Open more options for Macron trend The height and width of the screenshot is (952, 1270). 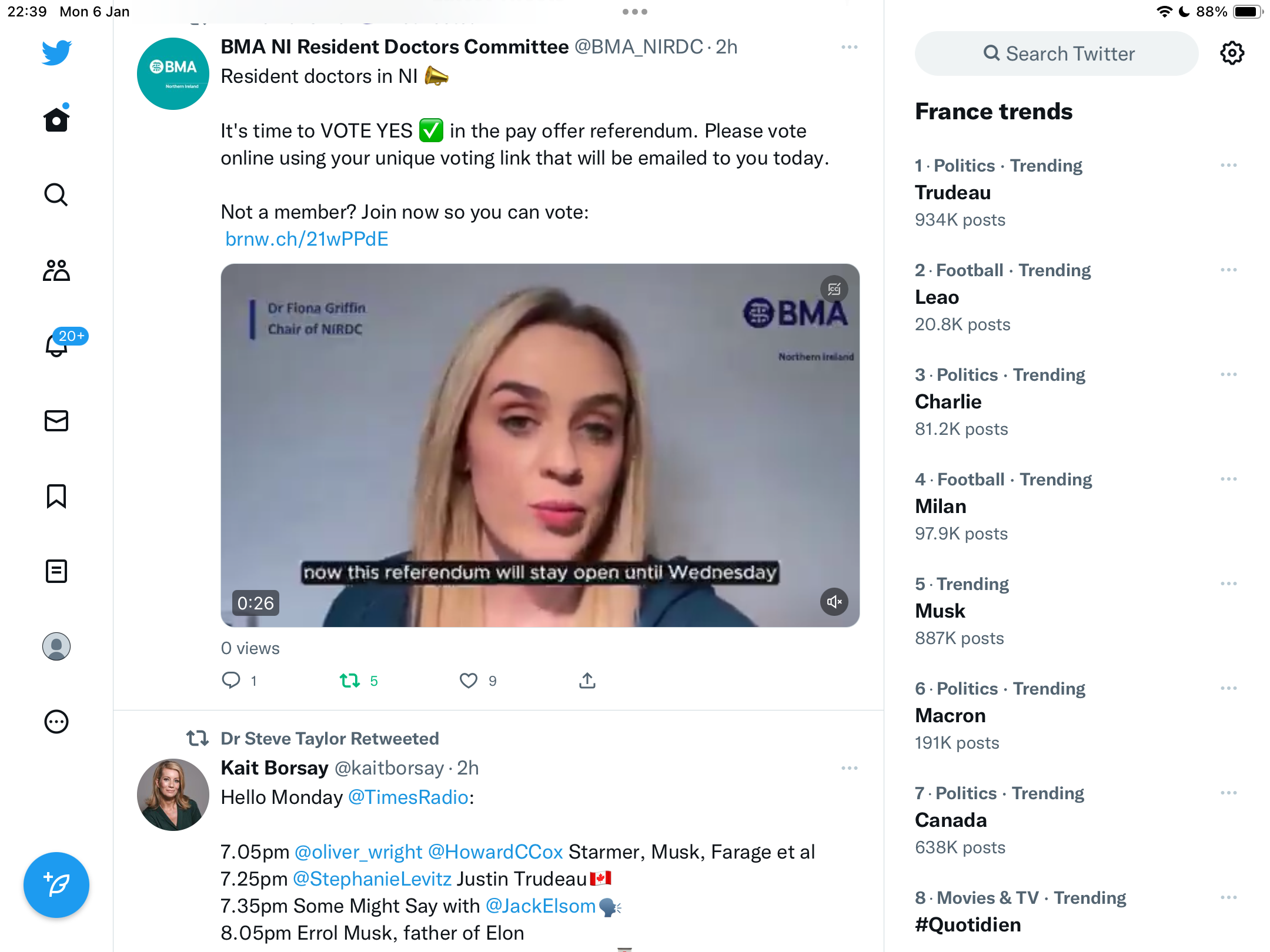point(1229,689)
